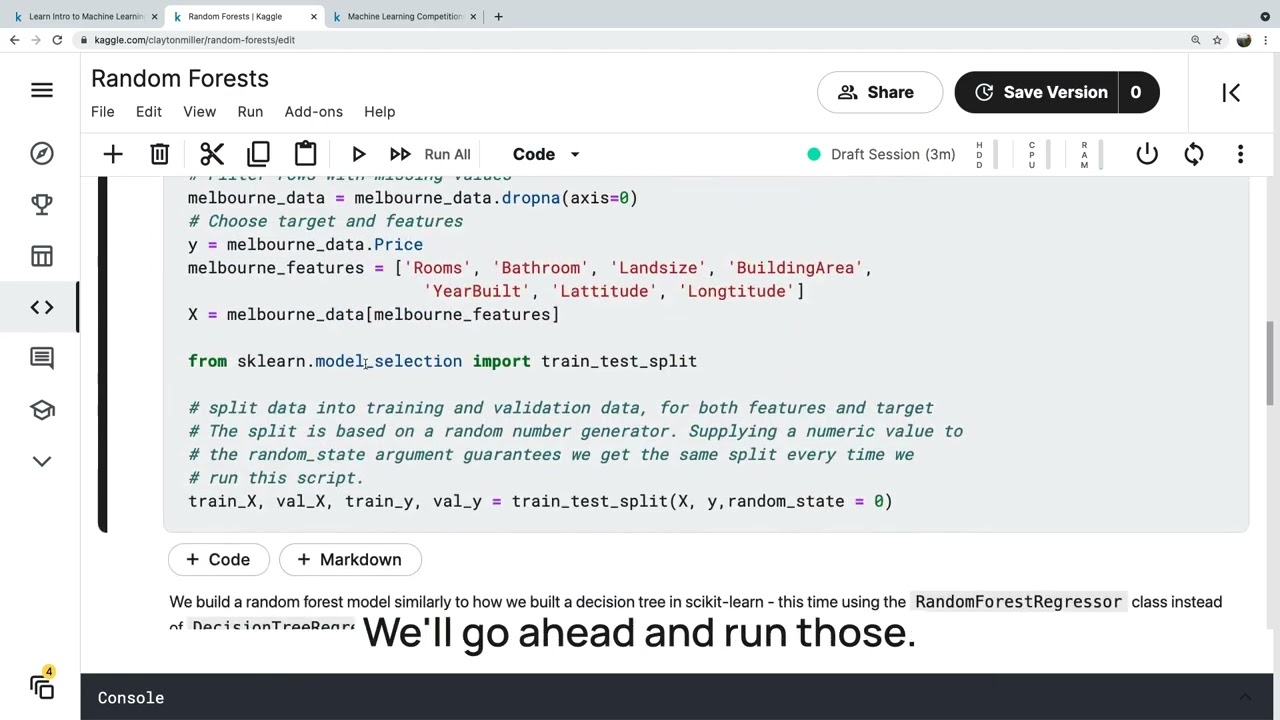Screen dimensions: 1280x720
Task: Click the Draft Session status indicator
Action: [881, 154]
